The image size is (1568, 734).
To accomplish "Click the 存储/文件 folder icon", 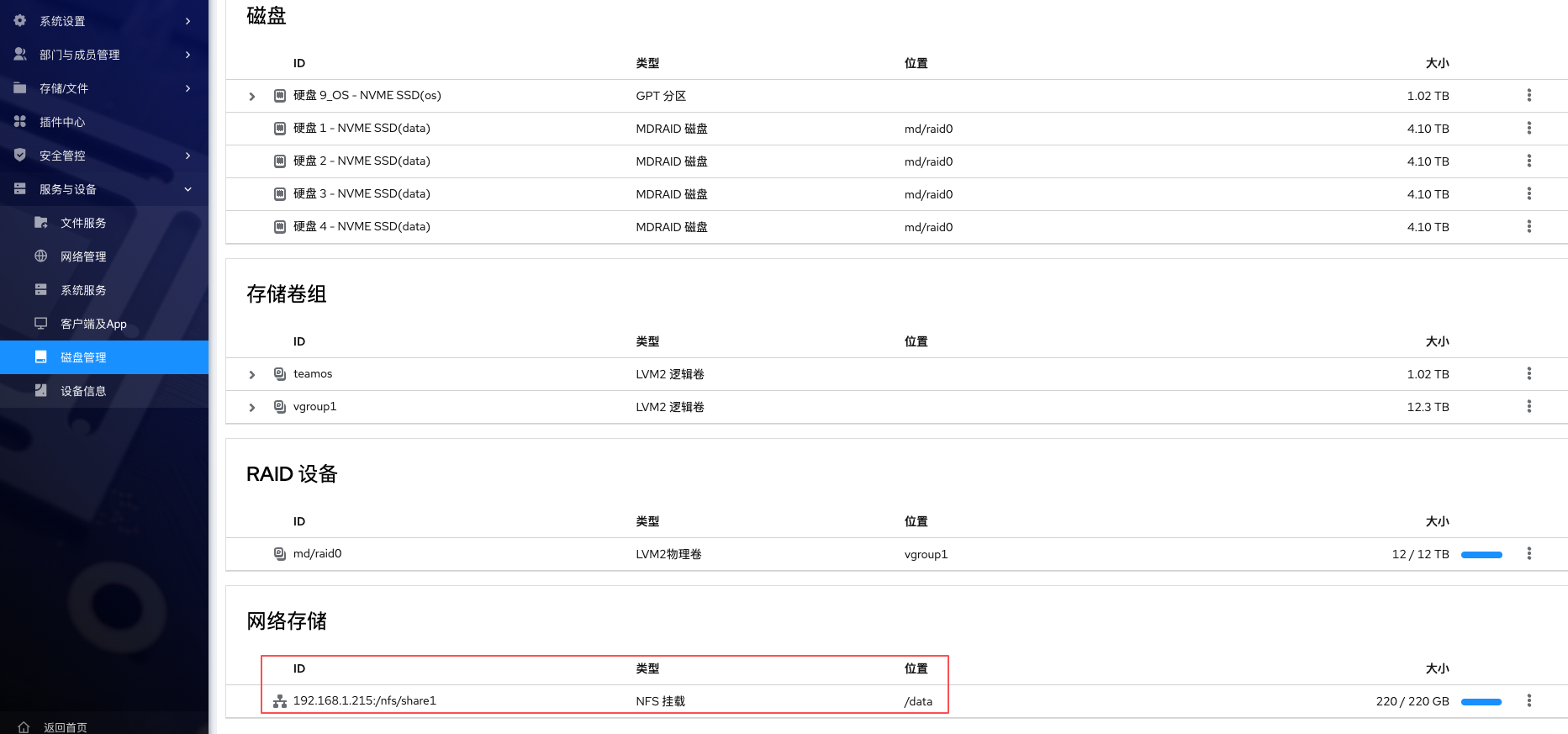I will click(x=20, y=87).
